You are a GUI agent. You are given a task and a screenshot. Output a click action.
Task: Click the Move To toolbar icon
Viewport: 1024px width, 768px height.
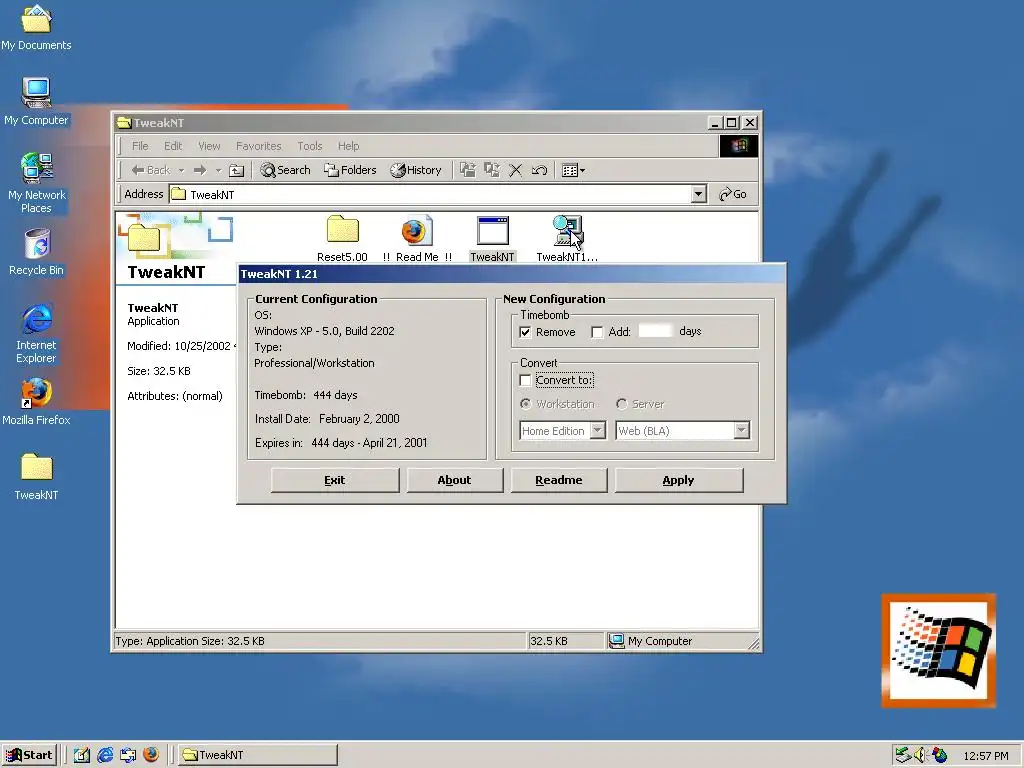pyautogui.click(x=468, y=170)
